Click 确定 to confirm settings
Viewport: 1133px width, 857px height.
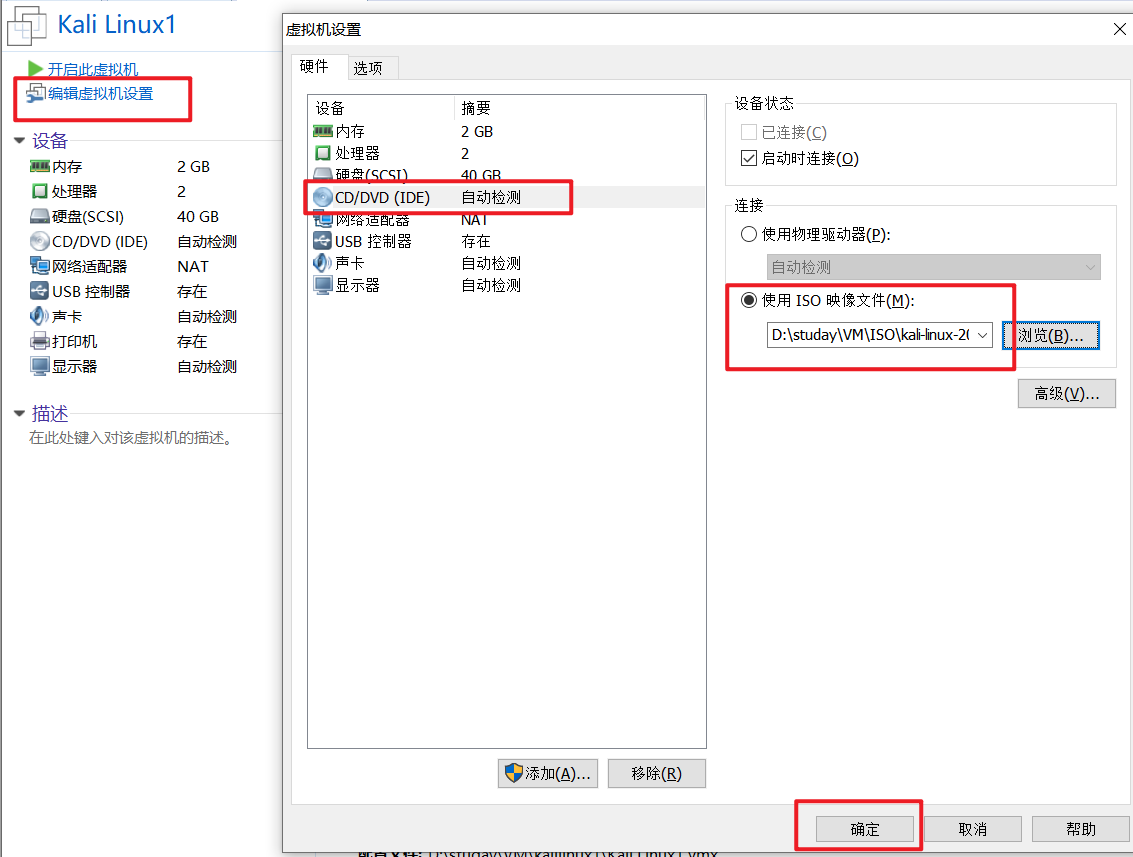coord(865,829)
